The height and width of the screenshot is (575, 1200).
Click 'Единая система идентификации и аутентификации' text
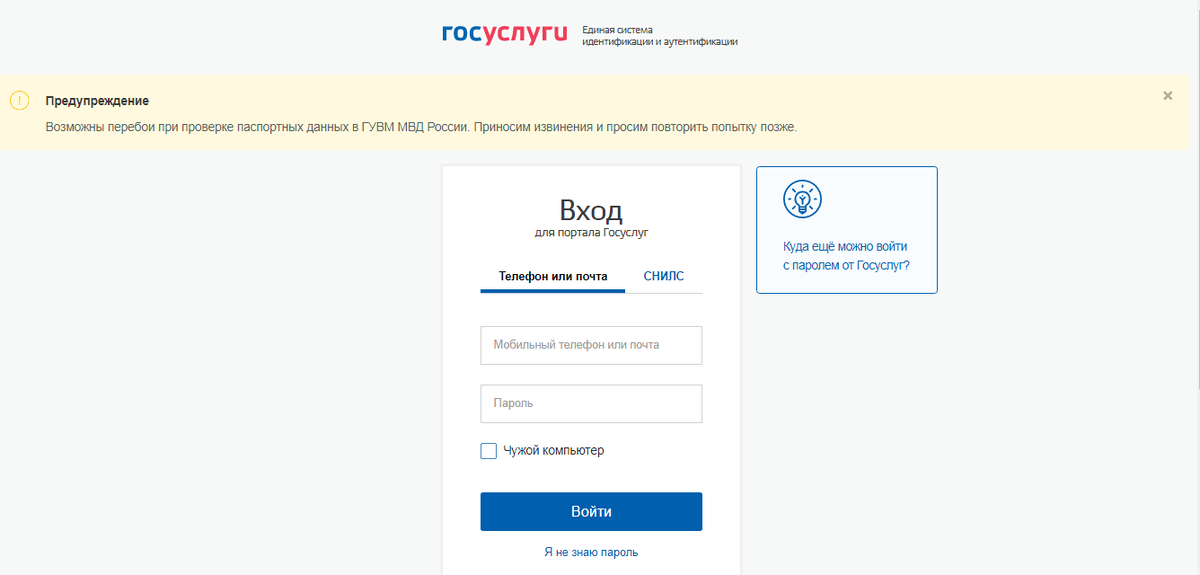pos(660,36)
